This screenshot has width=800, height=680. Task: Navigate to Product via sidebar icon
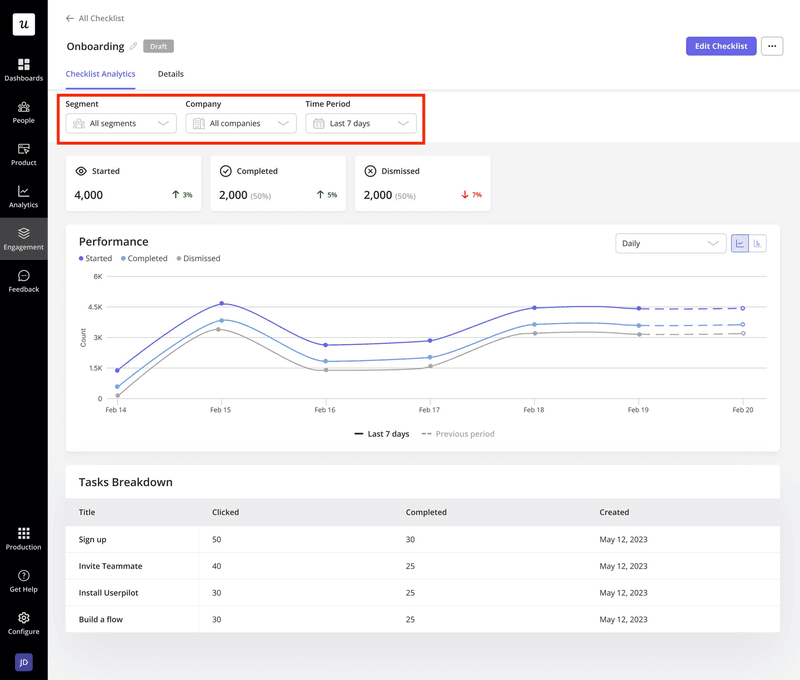pos(23,152)
